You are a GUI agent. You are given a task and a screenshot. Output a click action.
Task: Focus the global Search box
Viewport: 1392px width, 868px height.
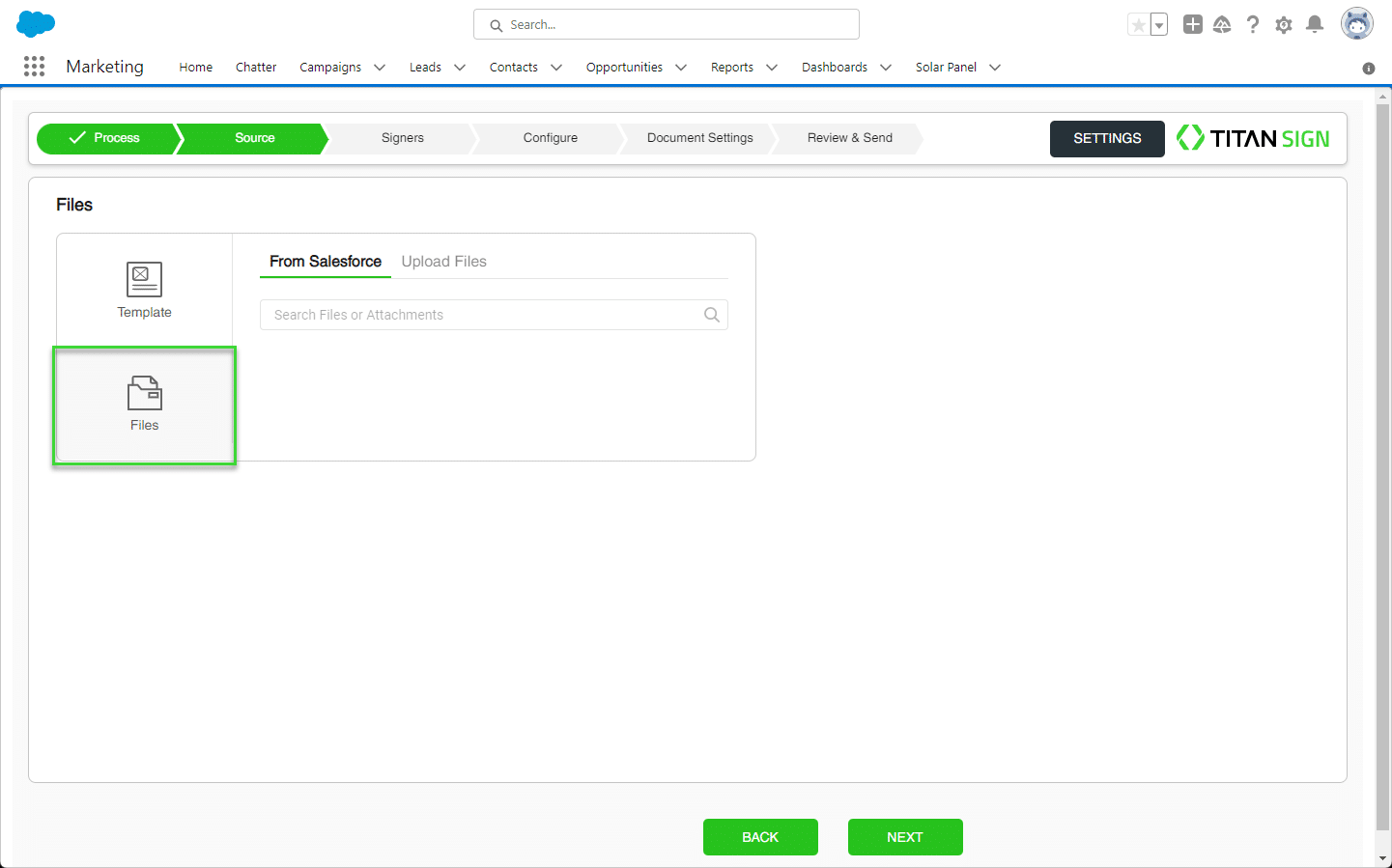[667, 24]
